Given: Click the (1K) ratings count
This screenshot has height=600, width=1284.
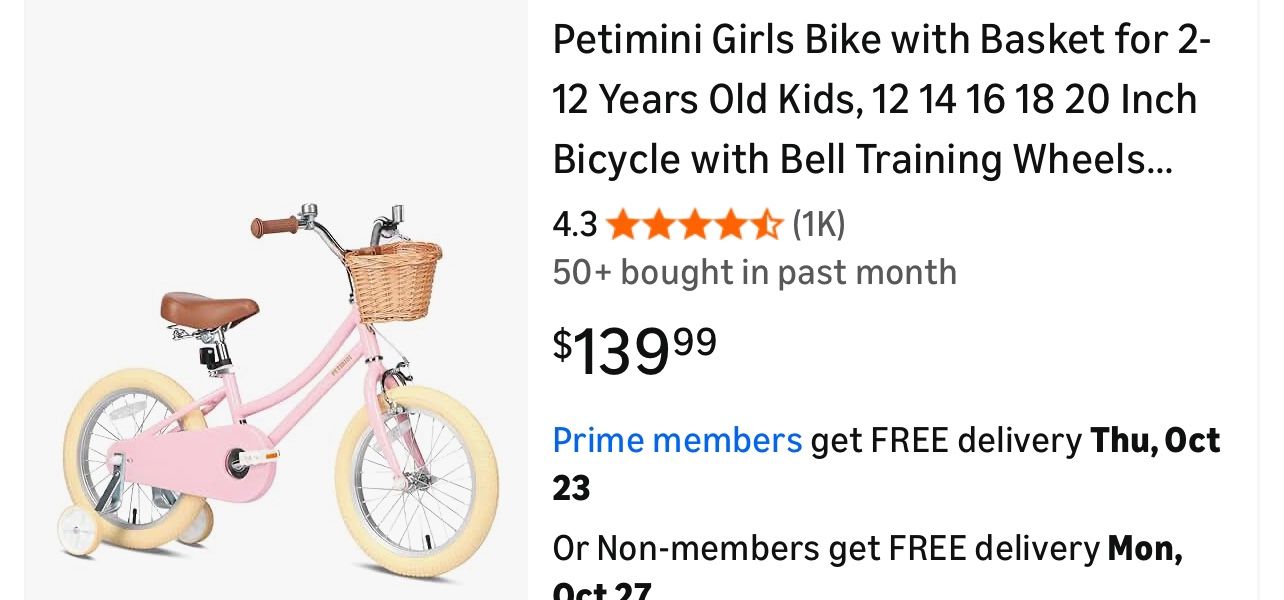Looking at the screenshot, I should click(x=818, y=224).
